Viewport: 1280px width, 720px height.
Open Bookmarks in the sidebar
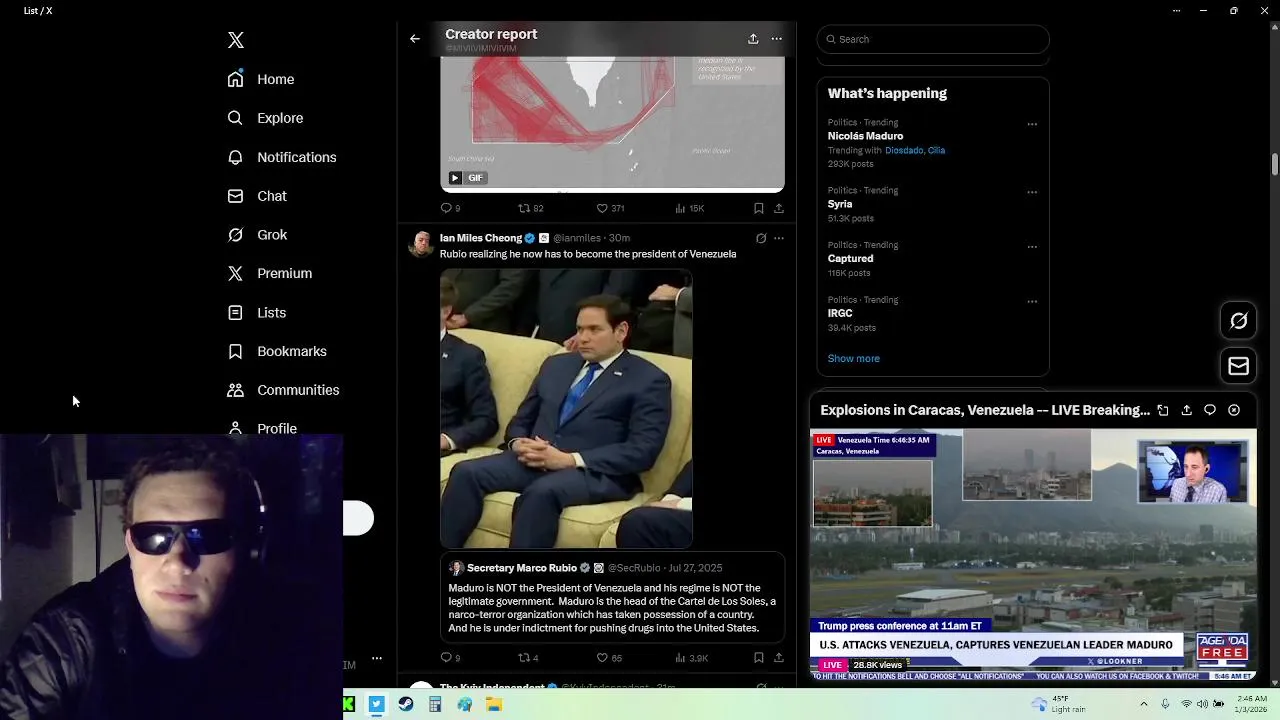pos(276,351)
